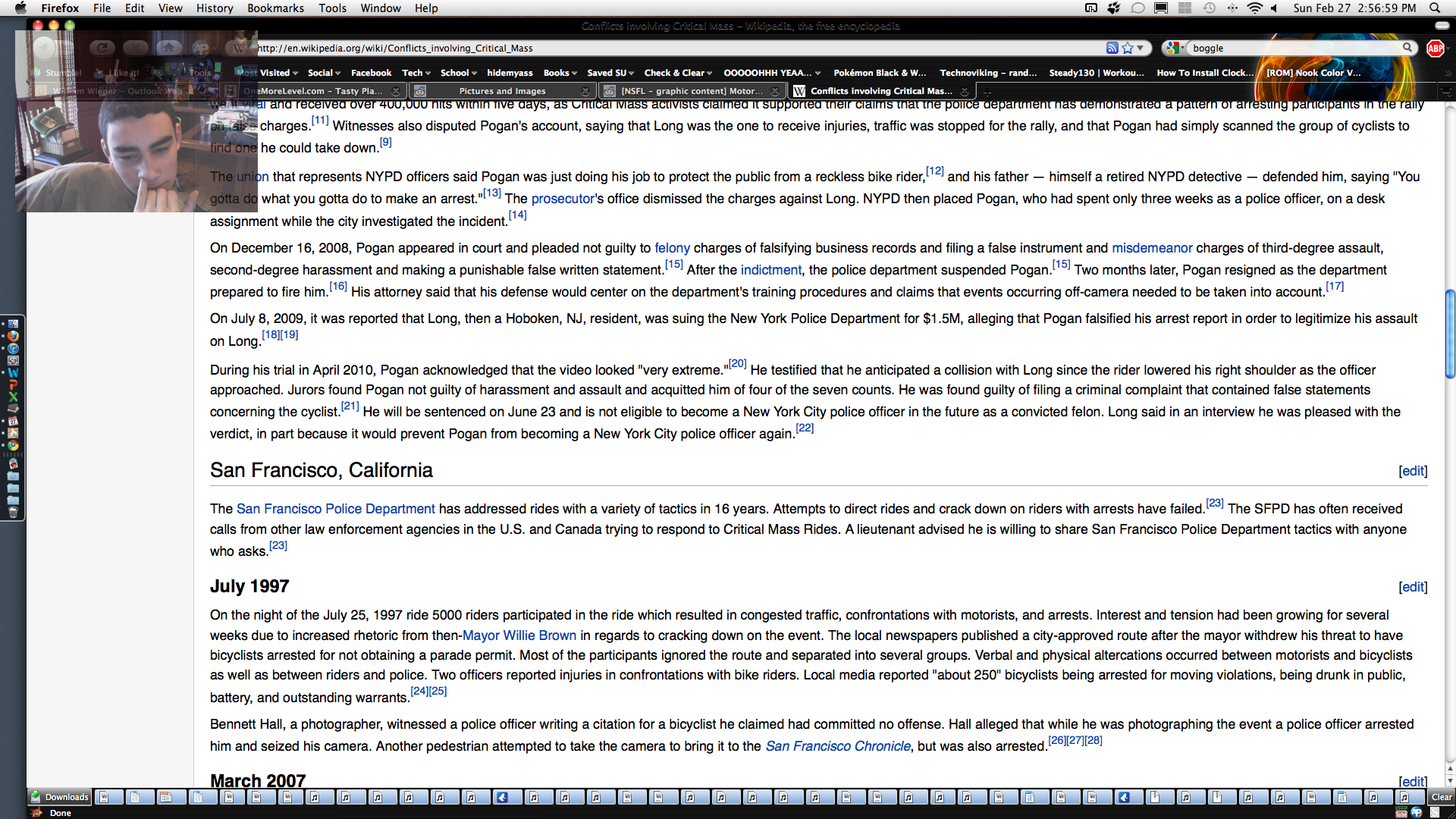The width and height of the screenshot is (1456, 819).
Task: Switch to the Pictures and Images tab
Action: [x=502, y=91]
